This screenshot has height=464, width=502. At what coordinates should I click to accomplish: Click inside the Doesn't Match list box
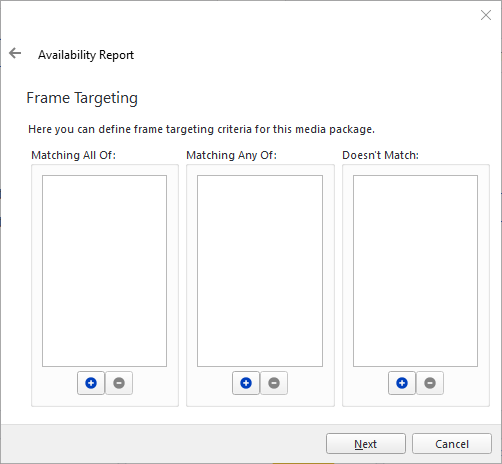[415, 271]
